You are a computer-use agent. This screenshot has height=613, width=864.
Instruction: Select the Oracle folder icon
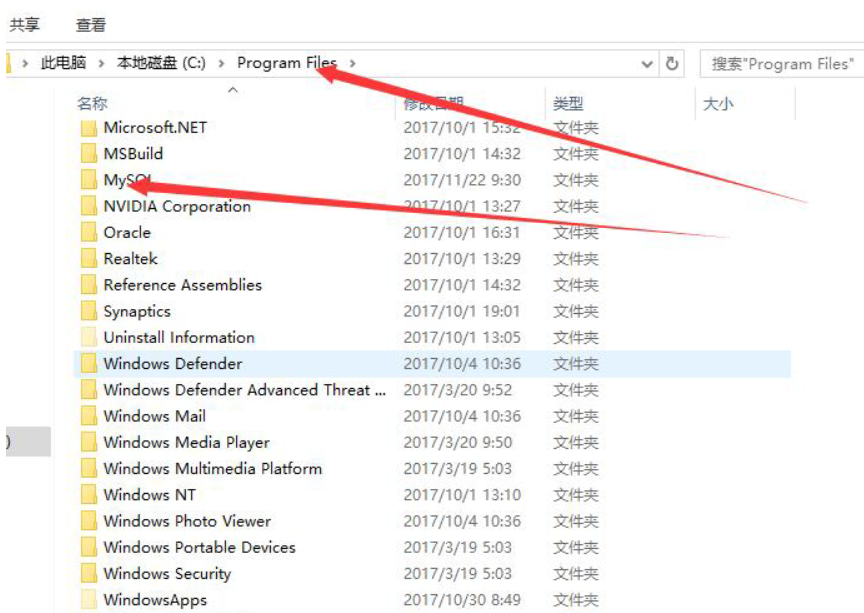click(89, 233)
